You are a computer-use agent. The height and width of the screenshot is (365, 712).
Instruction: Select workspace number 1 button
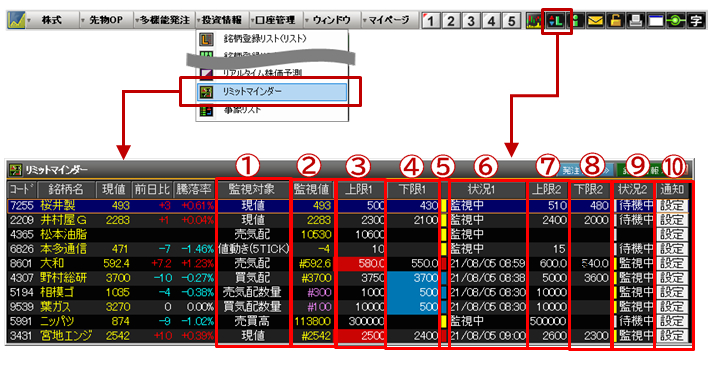click(430, 21)
